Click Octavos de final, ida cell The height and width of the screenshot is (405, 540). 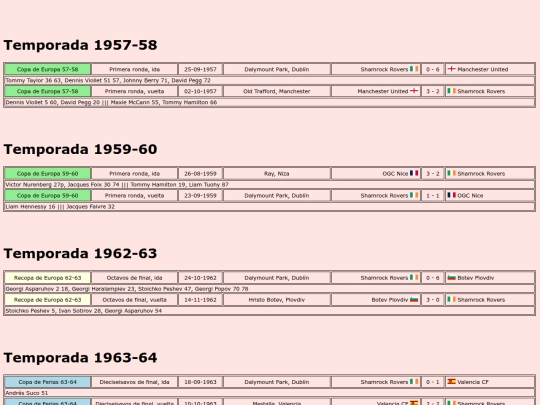[x=135, y=278]
